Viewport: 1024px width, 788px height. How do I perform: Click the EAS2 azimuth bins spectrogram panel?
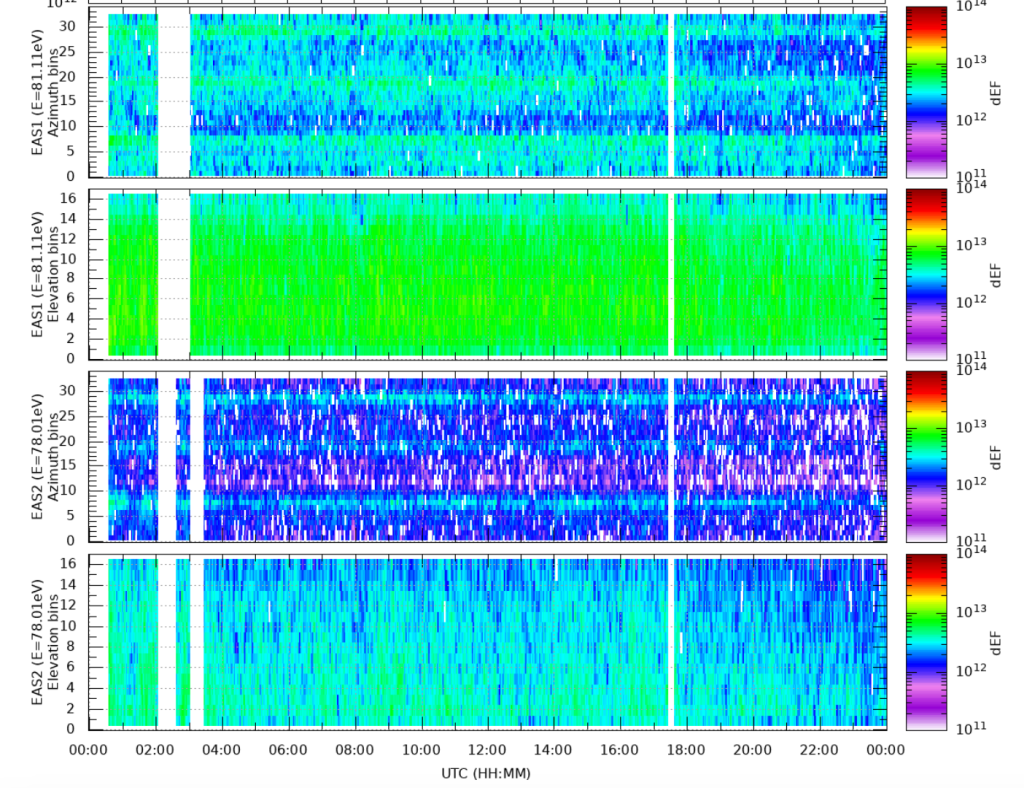pos(487,456)
